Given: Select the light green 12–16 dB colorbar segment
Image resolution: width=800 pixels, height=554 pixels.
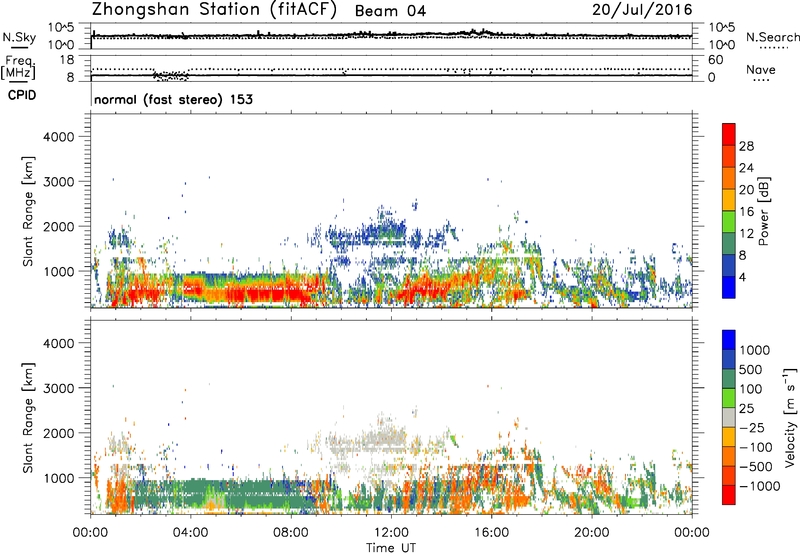Looking at the screenshot, I should click(x=729, y=222).
